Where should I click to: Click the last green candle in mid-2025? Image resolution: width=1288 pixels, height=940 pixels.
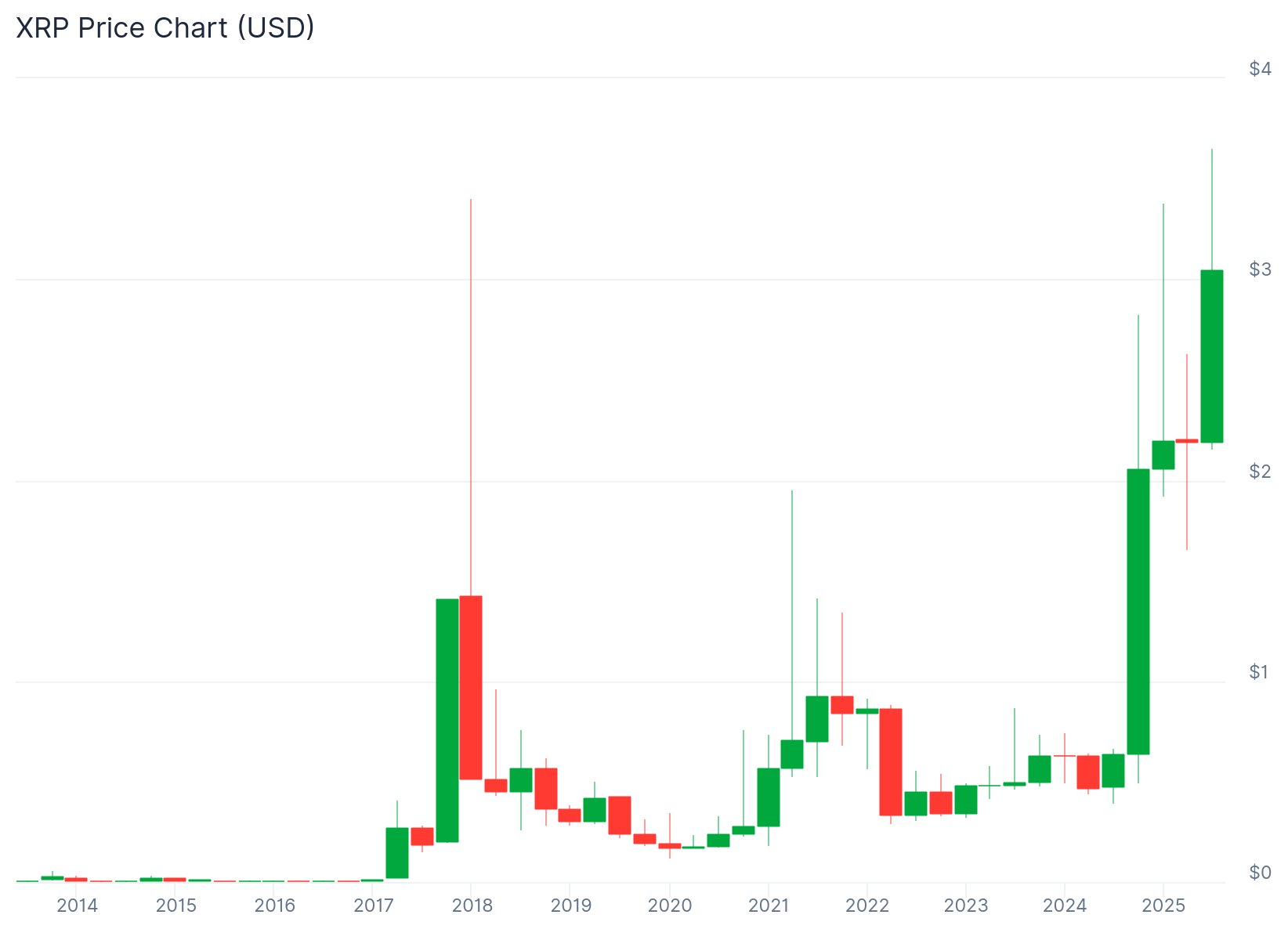1212,356
